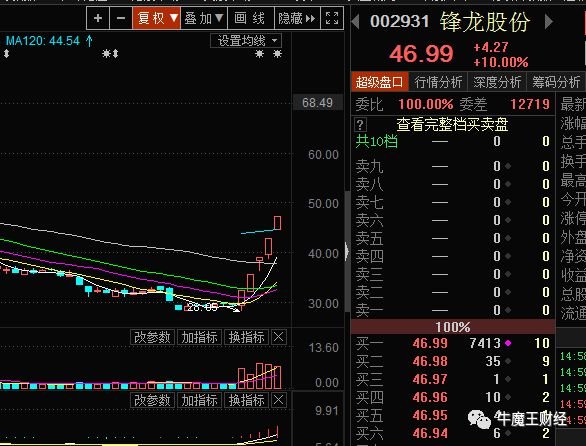Click the MA120: 44.54 label
Viewport: 586px width, 446px height.
(43, 40)
